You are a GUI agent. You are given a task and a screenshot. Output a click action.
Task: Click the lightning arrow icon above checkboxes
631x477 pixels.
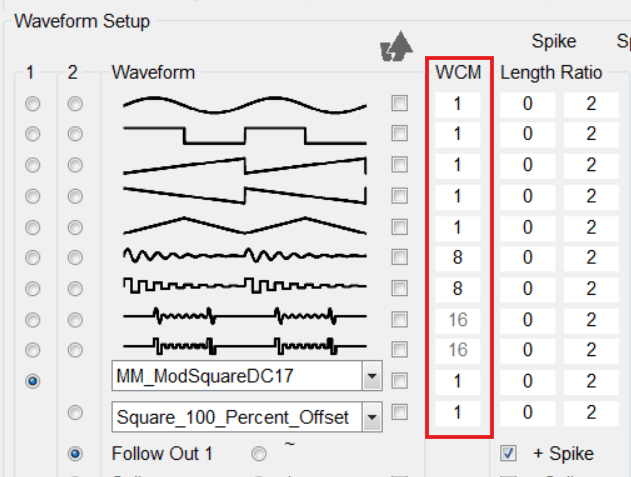(396, 46)
